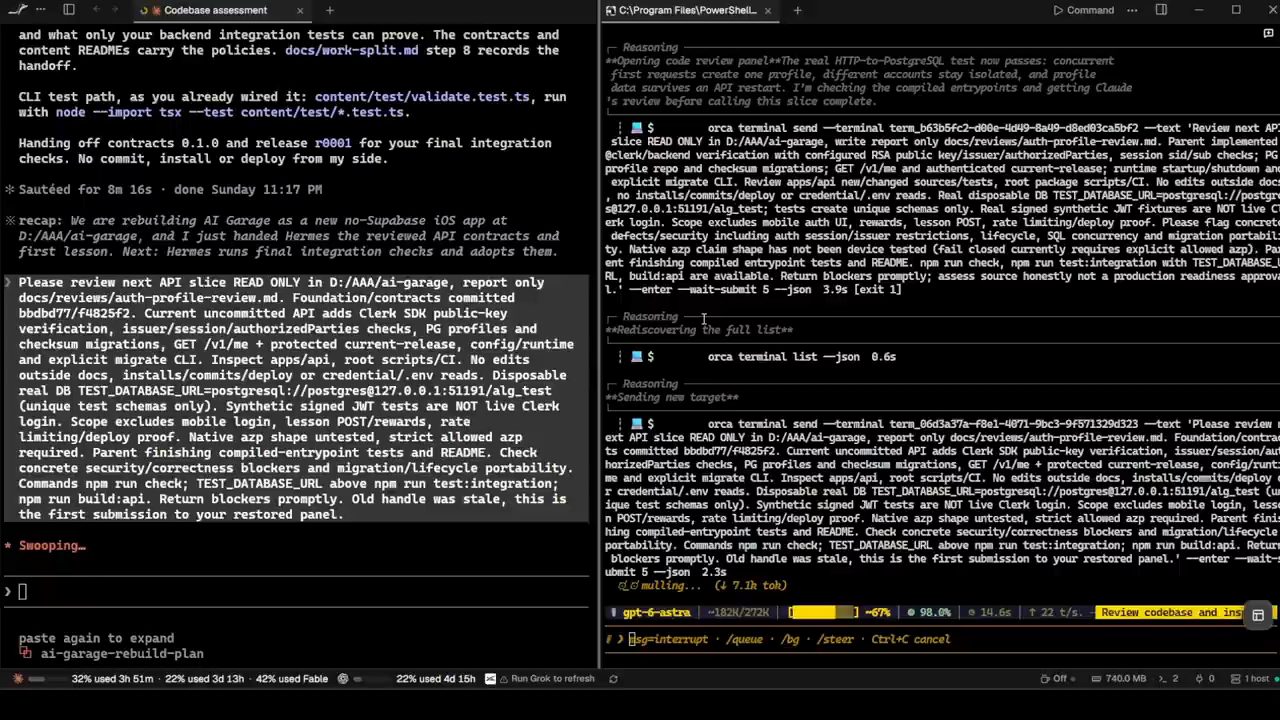1280x720 pixels.
Task: Go forward with the right arrow
Action: coord(113,10)
